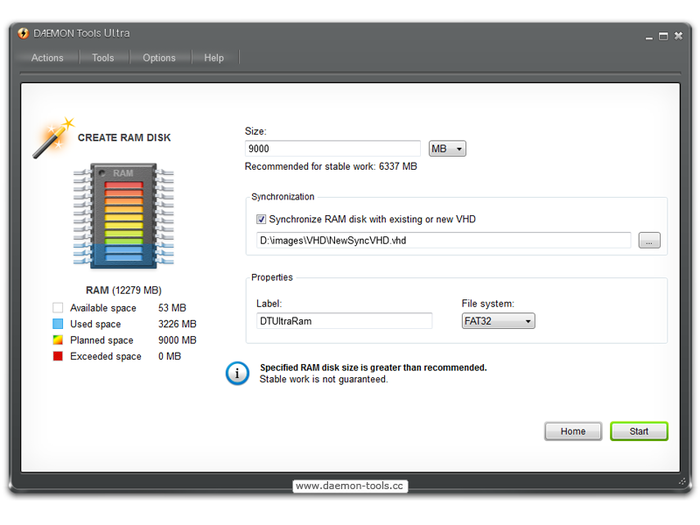The width and height of the screenshot is (700, 525).
Task: Open the Tools menu
Action: (103, 58)
